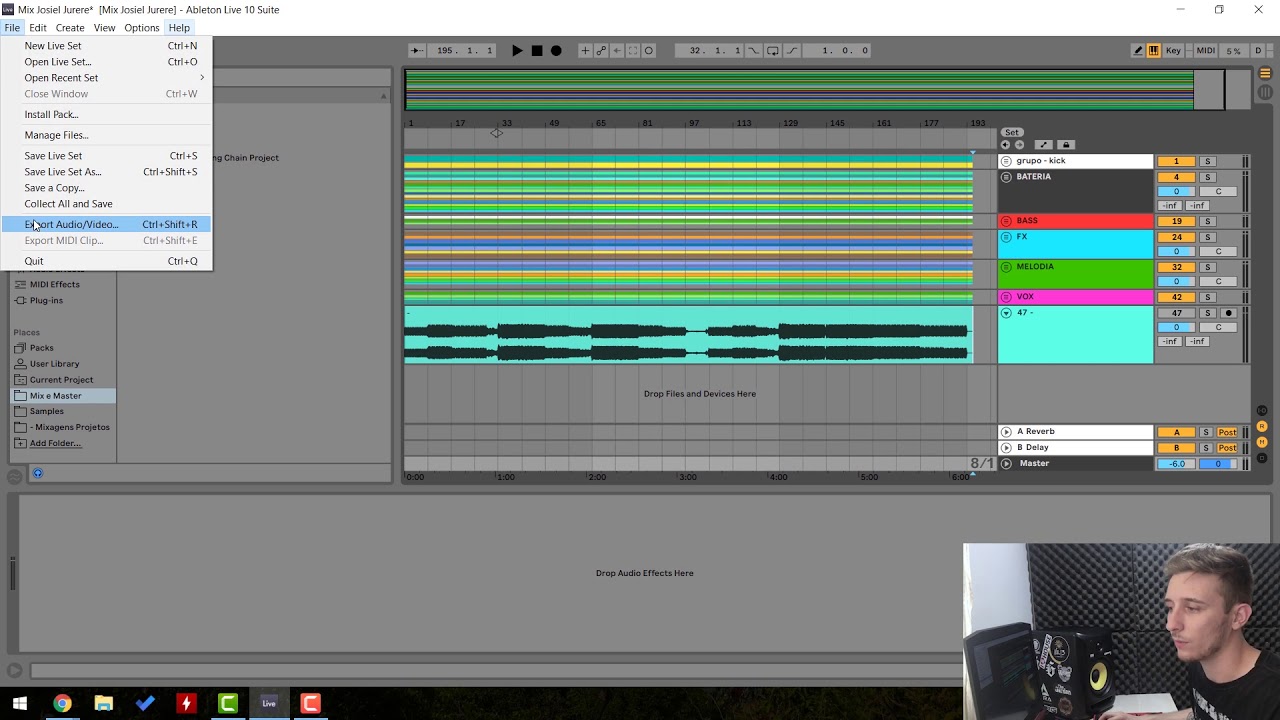
Task: Enable Draw Mode pencil icon
Action: (x=1138, y=50)
